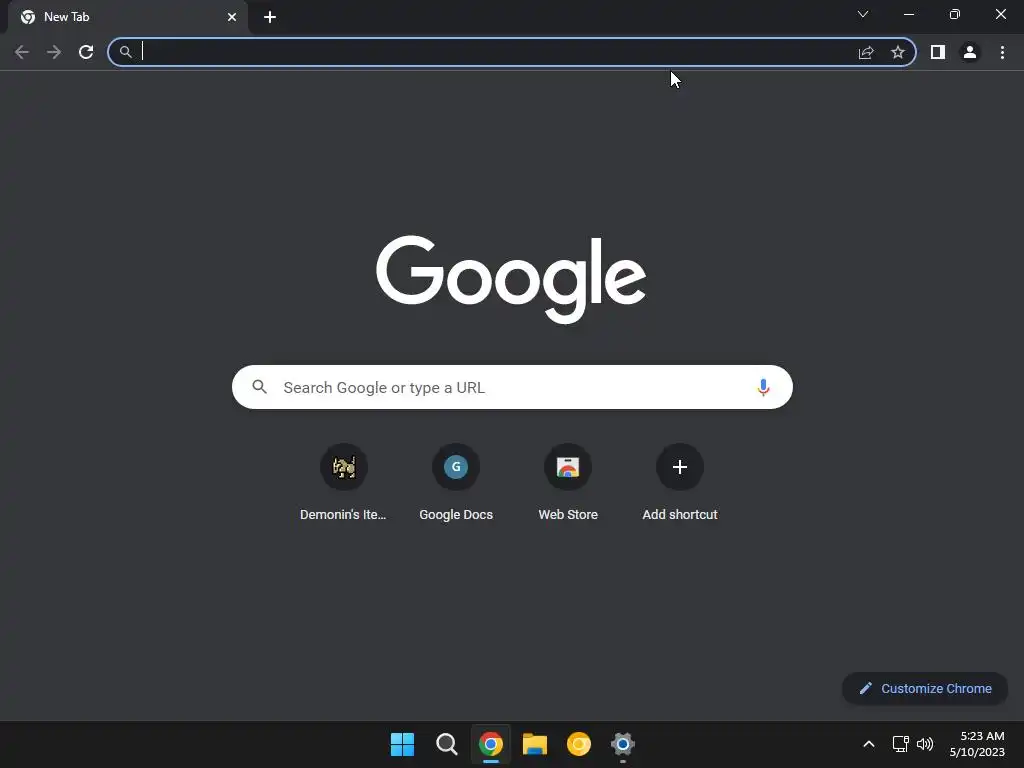
Task: Close the New Tab tab
Action: pyautogui.click(x=232, y=17)
